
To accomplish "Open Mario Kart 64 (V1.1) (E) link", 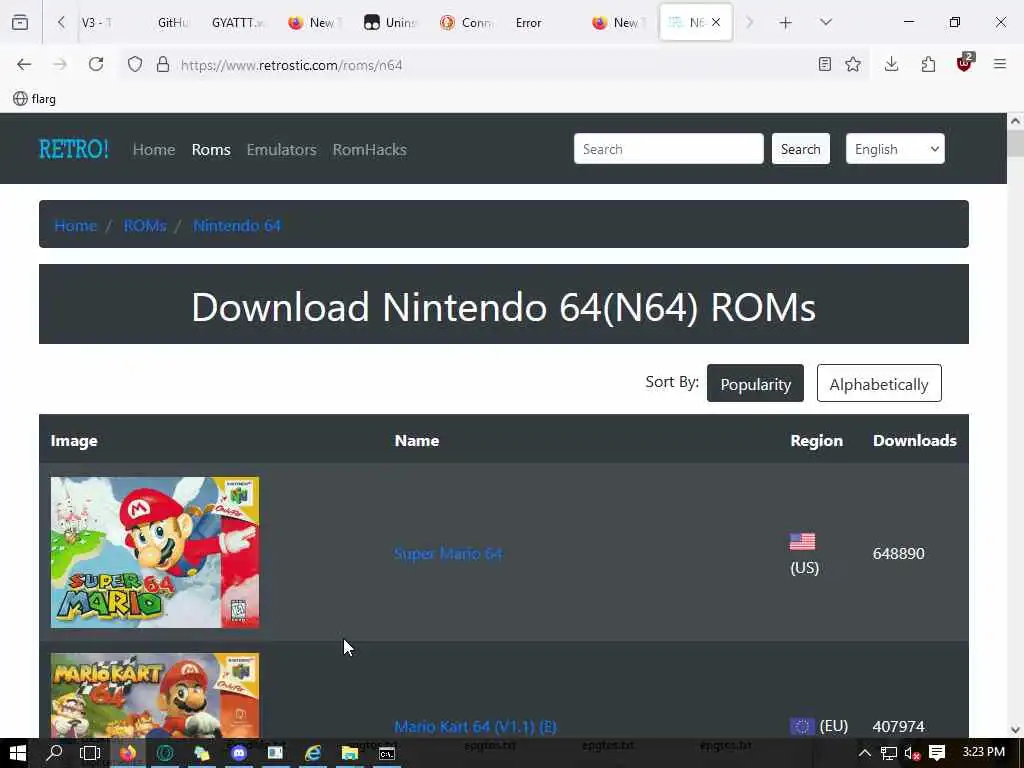I will pos(475,726).
